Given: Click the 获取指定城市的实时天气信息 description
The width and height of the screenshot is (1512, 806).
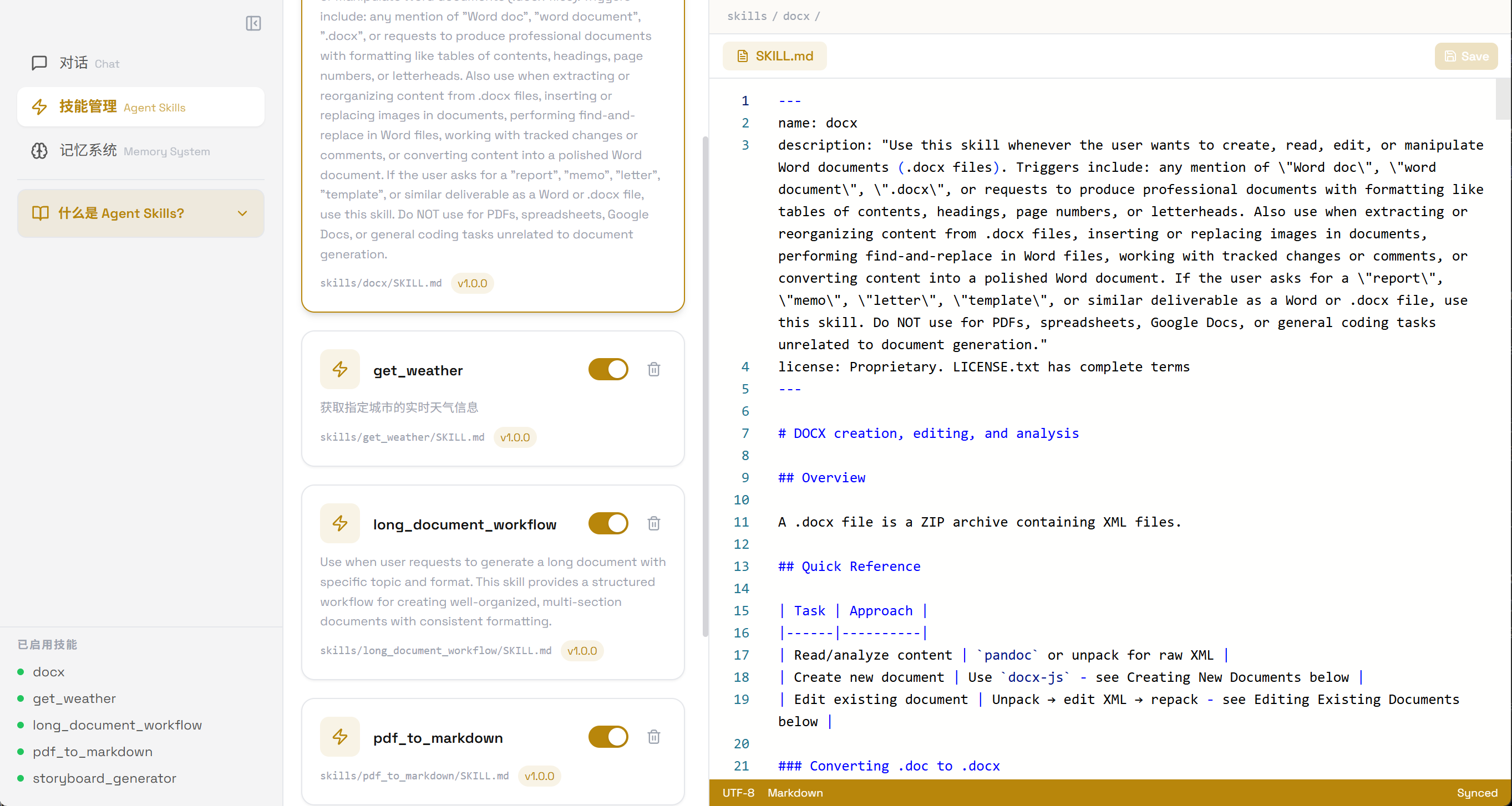Looking at the screenshot, I should pyautogui.click(x=399, y=407).
